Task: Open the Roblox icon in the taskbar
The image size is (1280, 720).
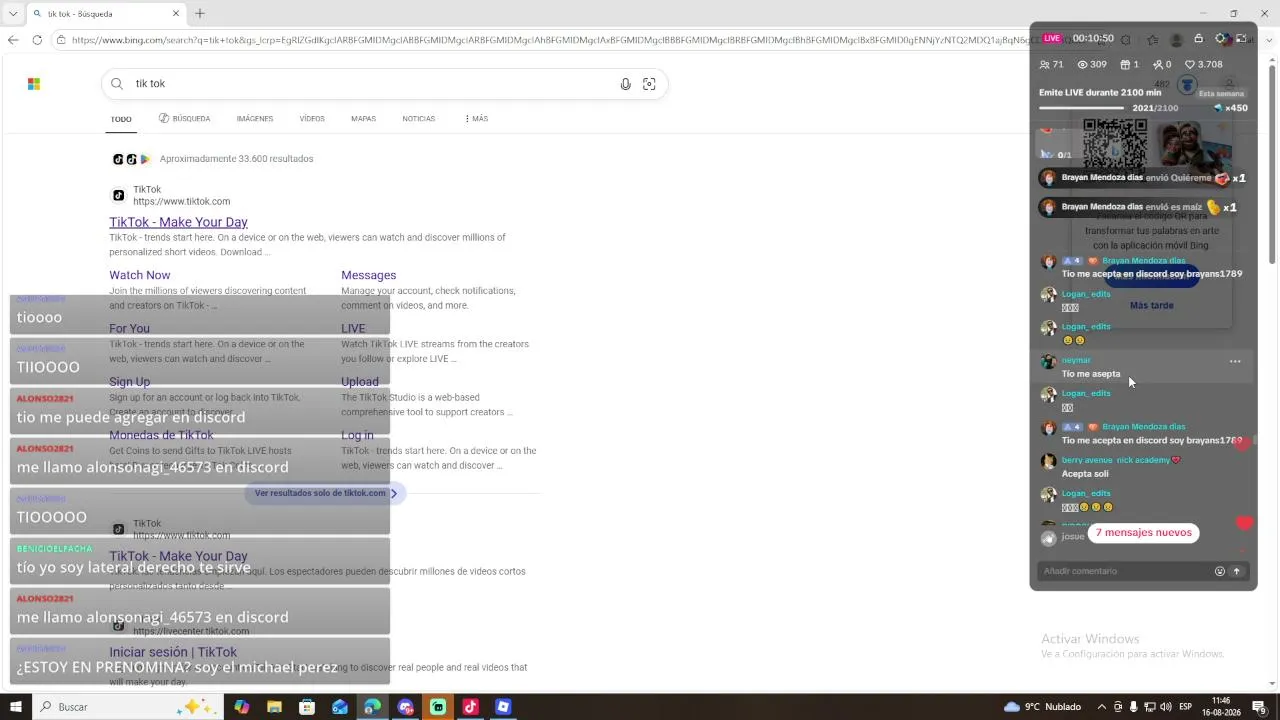Action: click(x=503, y=707)
